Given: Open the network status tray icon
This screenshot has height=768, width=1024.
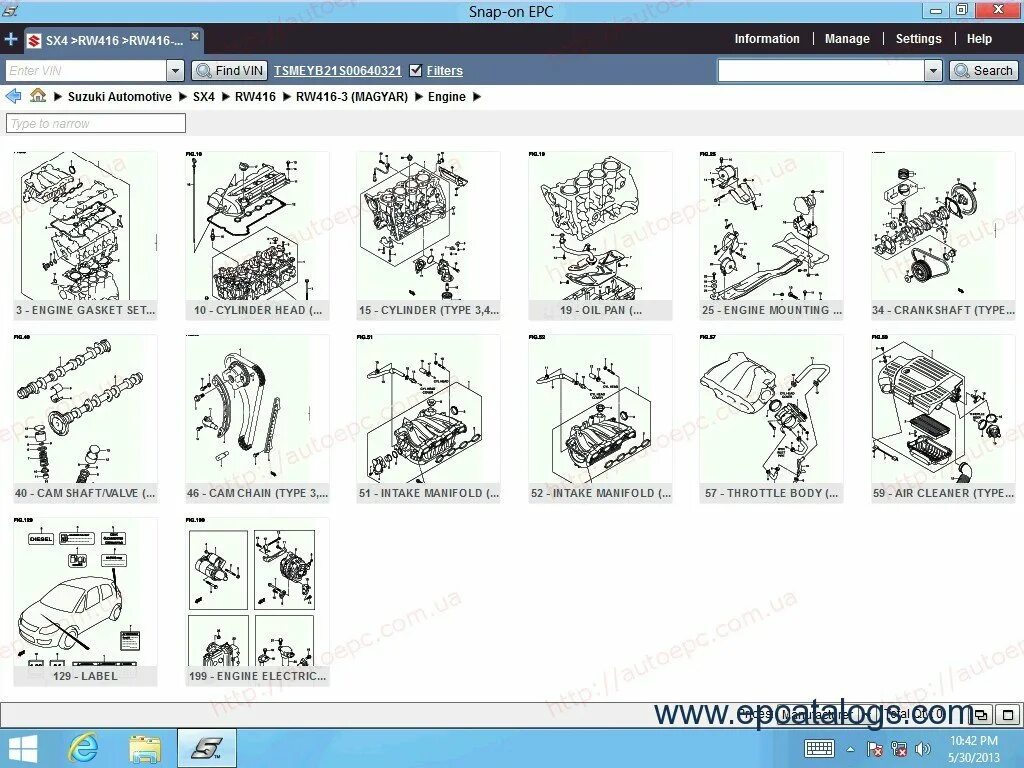Looking at the screenshot, I should click(899, 749).
